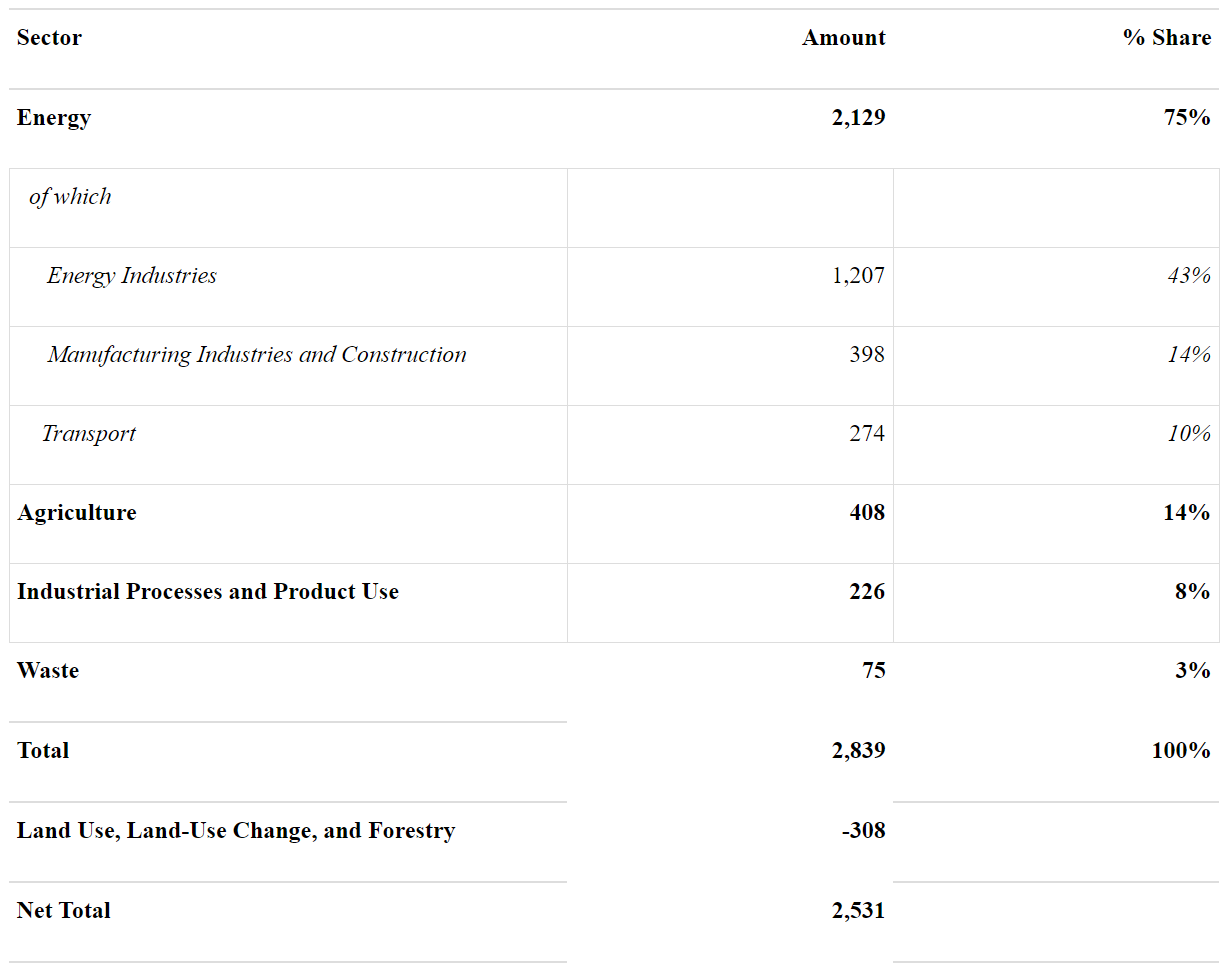Screen dimensions: 1231x972
Task: Click the Energy share 75%
Action: [x=1187, y=118]
